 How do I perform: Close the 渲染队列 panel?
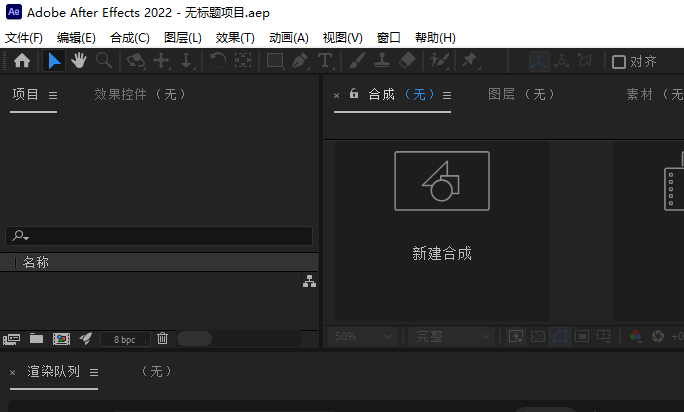click(13, 372)
